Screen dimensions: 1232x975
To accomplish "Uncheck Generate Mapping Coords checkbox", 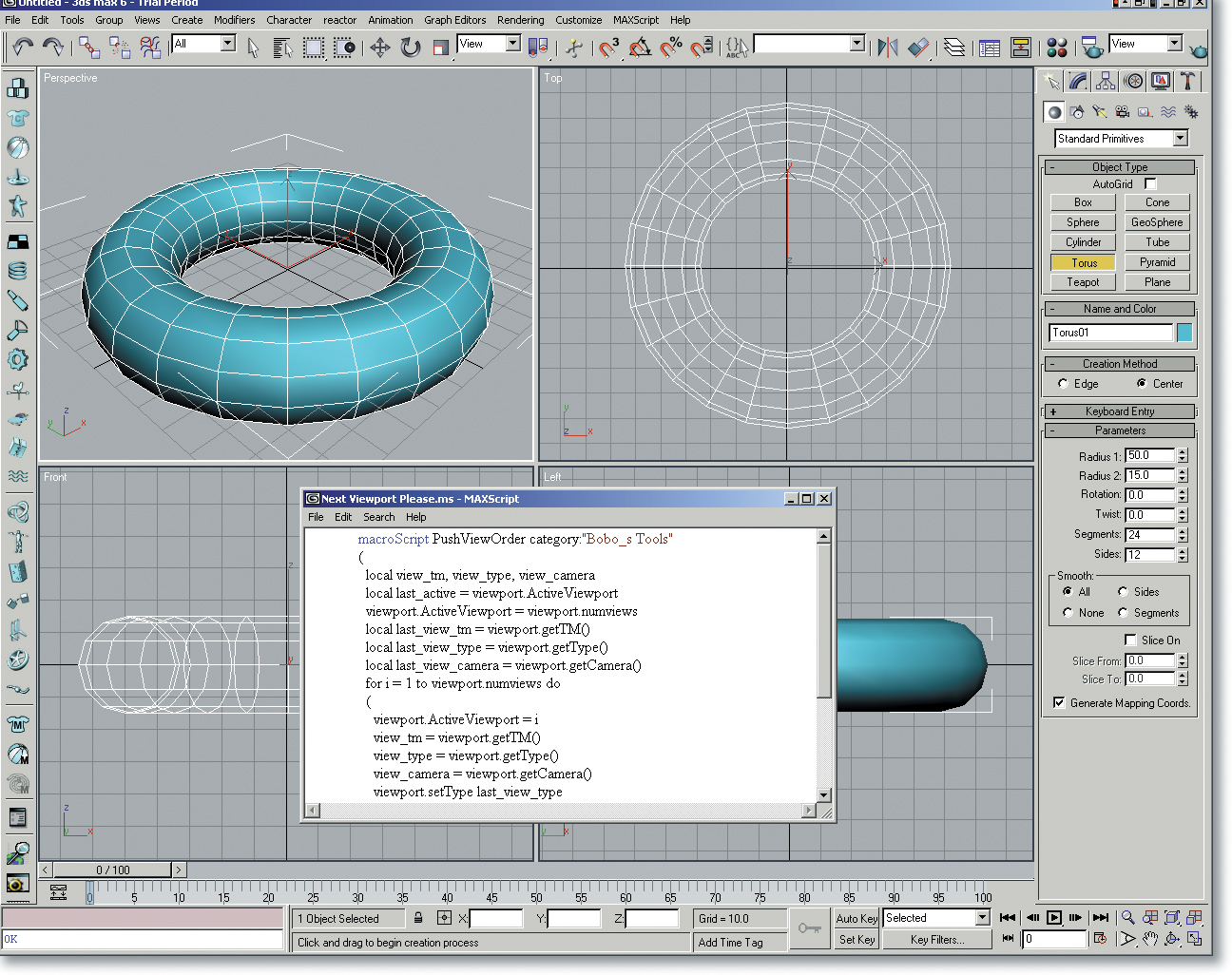I will pyautogui.click(x=1059, y=703).
